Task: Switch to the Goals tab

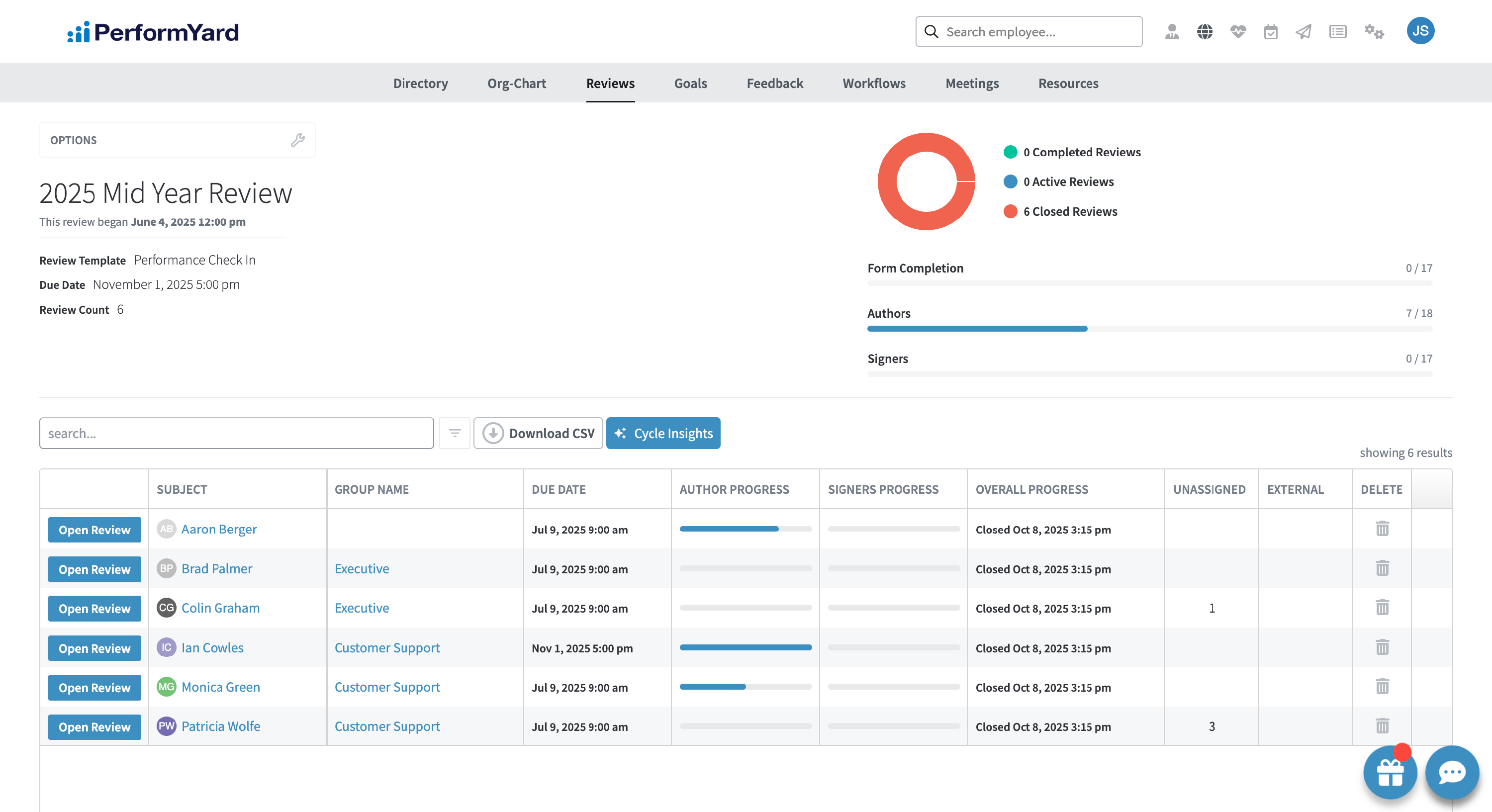Action: [x=690, y=83]
